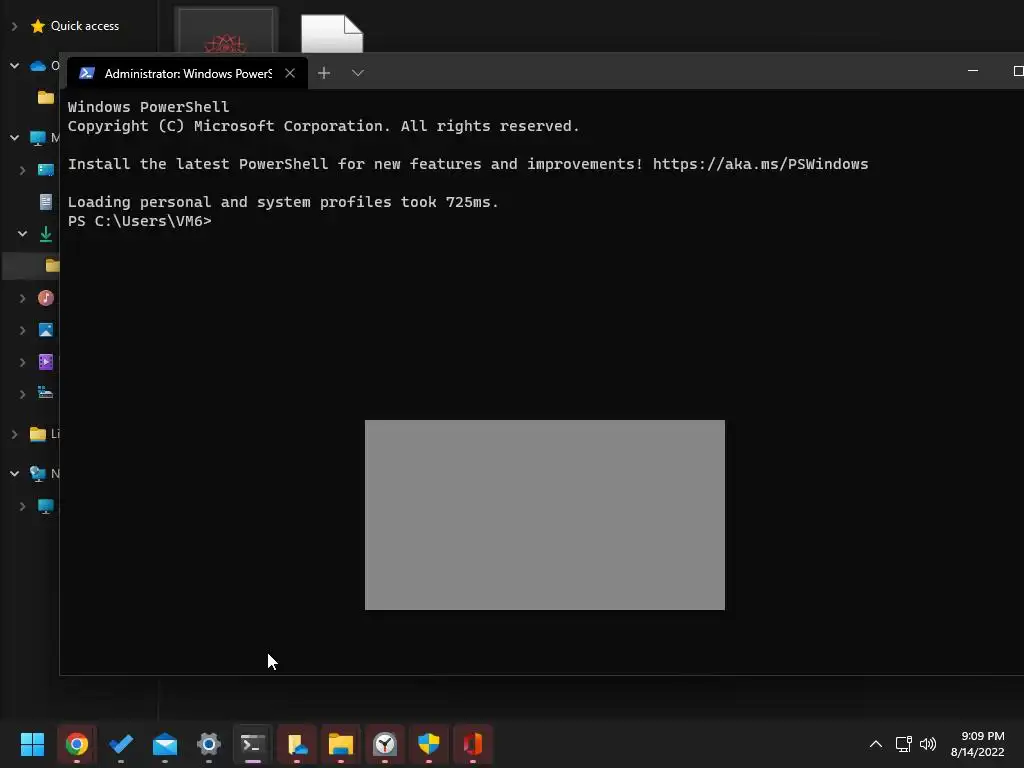The image size is (1024, 768).
Task: Select the Pictures icon in Explorer sidebar
Action: (x=46, y=330)
